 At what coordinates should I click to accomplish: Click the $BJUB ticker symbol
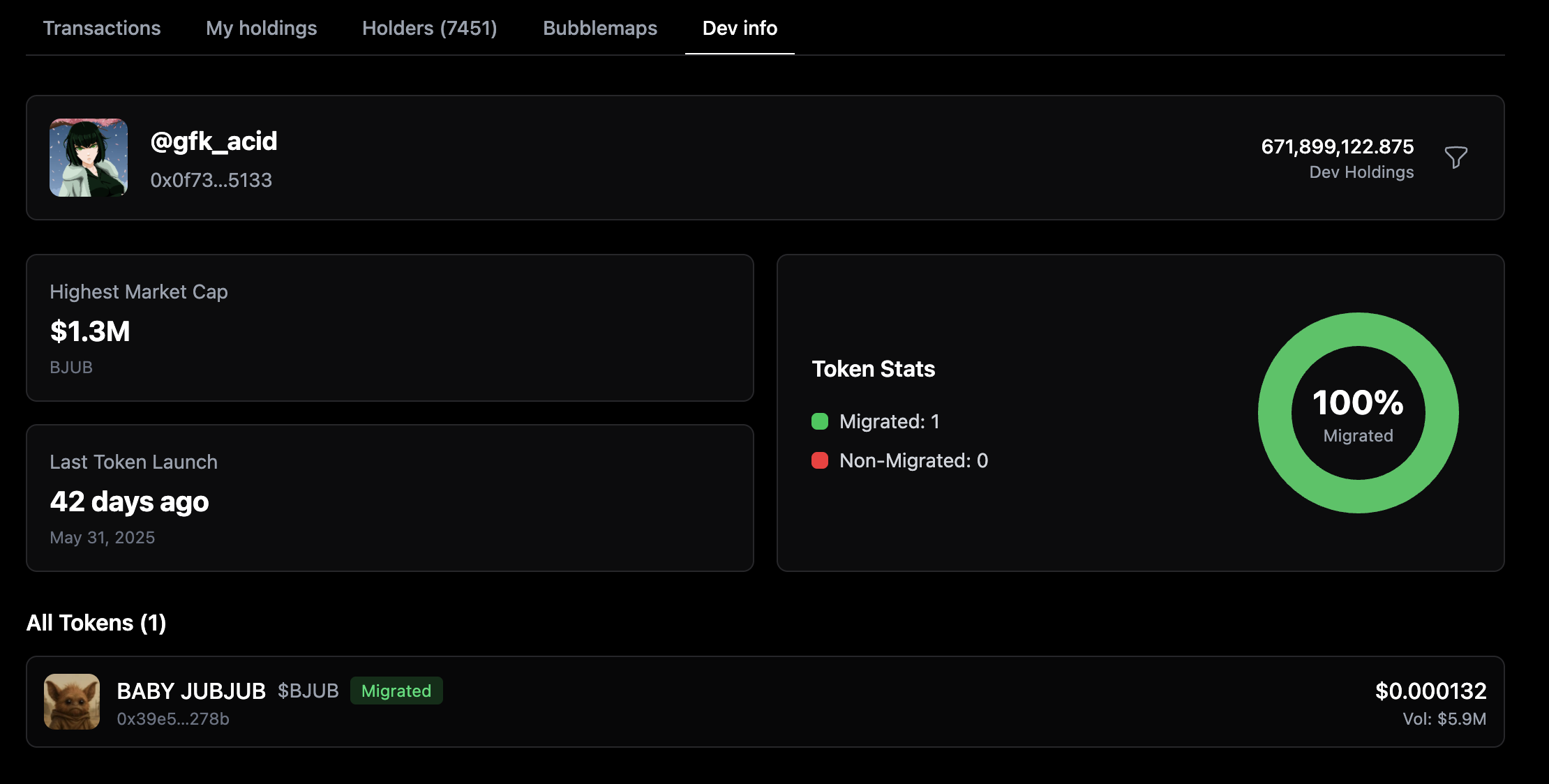pyautogui.click(x=308, y=691)
